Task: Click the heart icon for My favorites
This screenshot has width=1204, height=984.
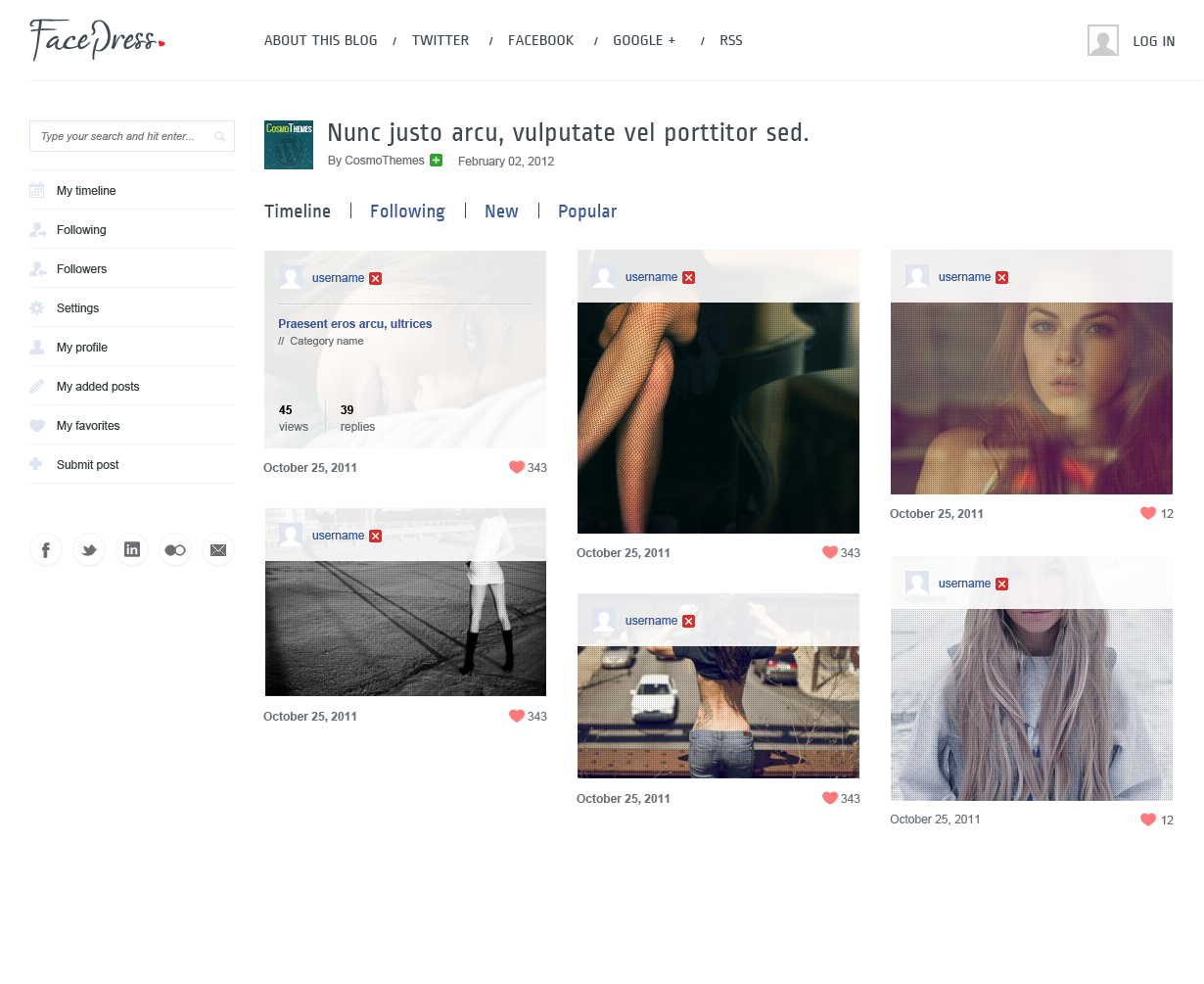Action: [37, 425]
